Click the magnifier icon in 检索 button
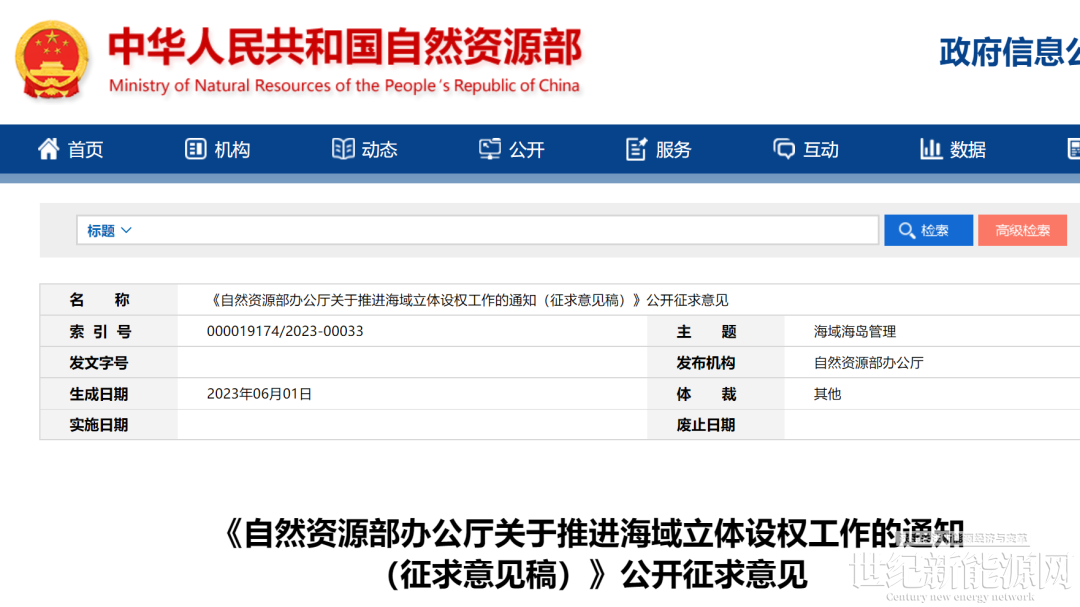 [x=907, y=230]
